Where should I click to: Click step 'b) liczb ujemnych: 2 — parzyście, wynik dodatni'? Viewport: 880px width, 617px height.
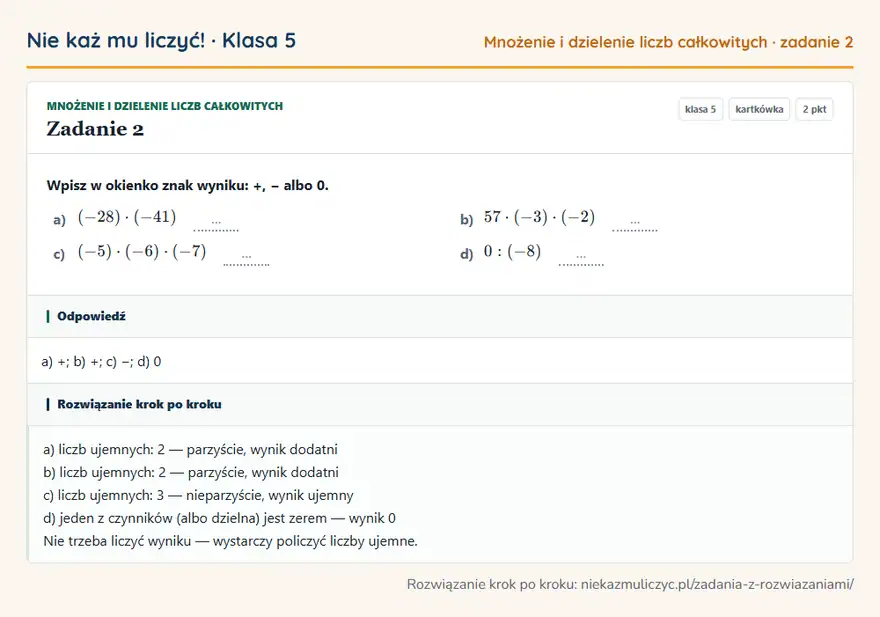click(x=191, y=473)
